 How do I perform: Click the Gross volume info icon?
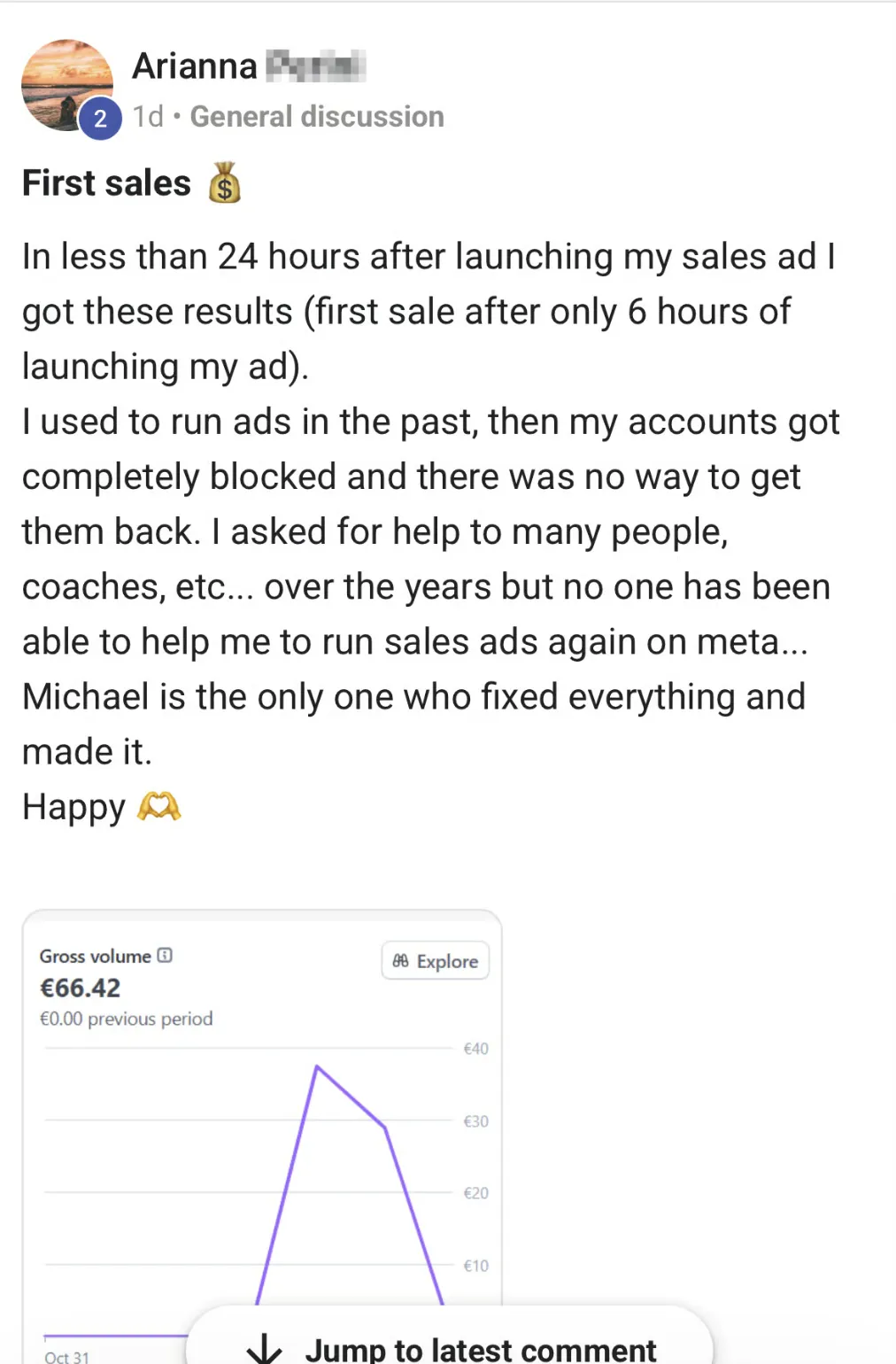(x=165, y=955)
